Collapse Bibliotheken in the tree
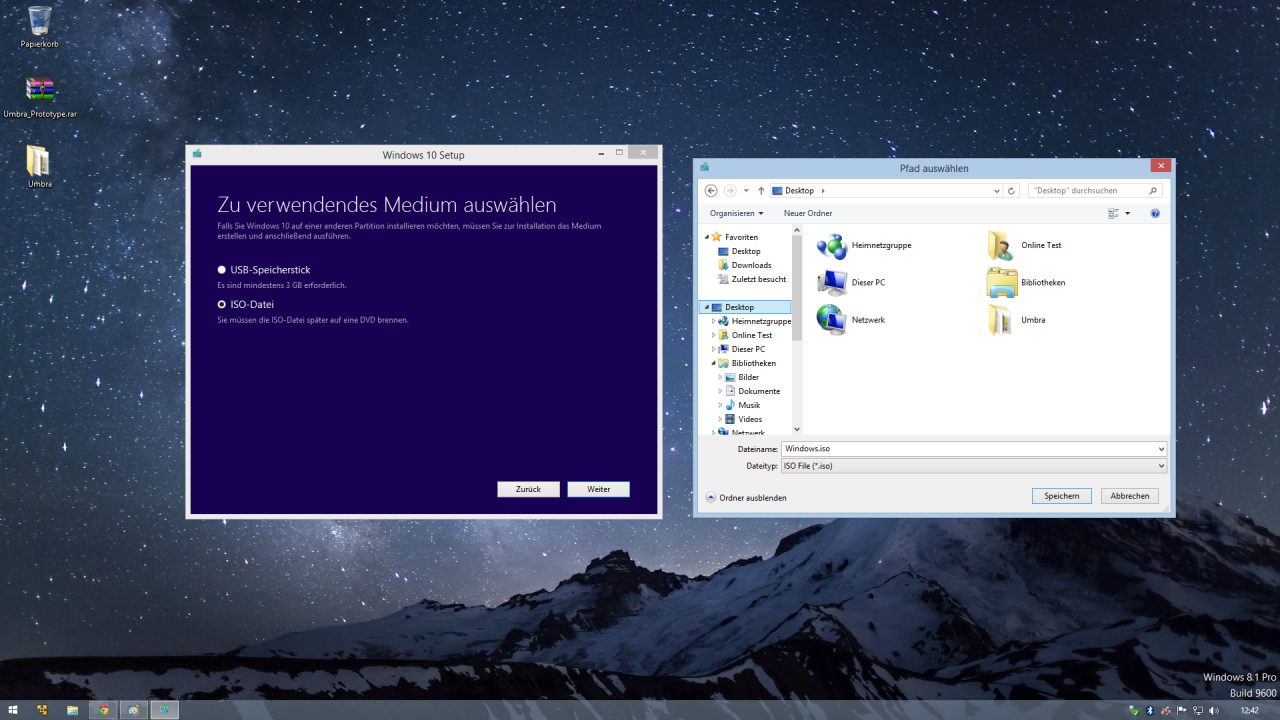1280x720 pixels. coord(713,363)
